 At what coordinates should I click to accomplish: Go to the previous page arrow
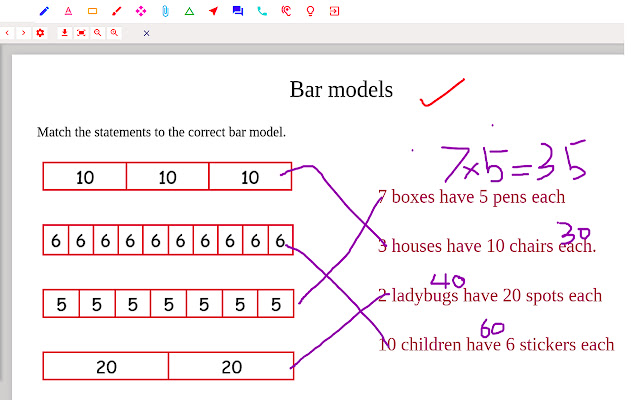click(8, 33)
